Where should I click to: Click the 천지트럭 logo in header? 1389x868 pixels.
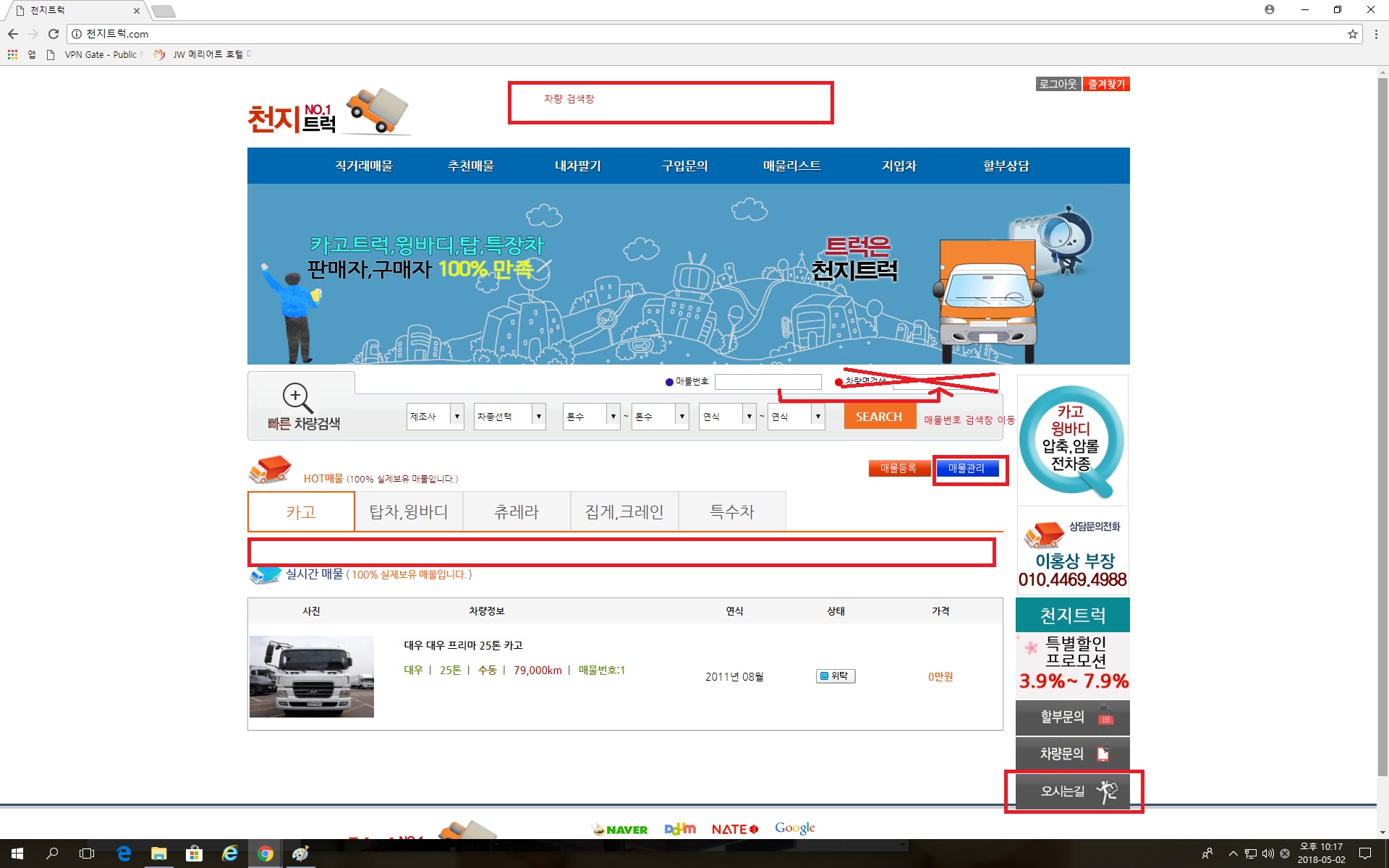point(329,112)
